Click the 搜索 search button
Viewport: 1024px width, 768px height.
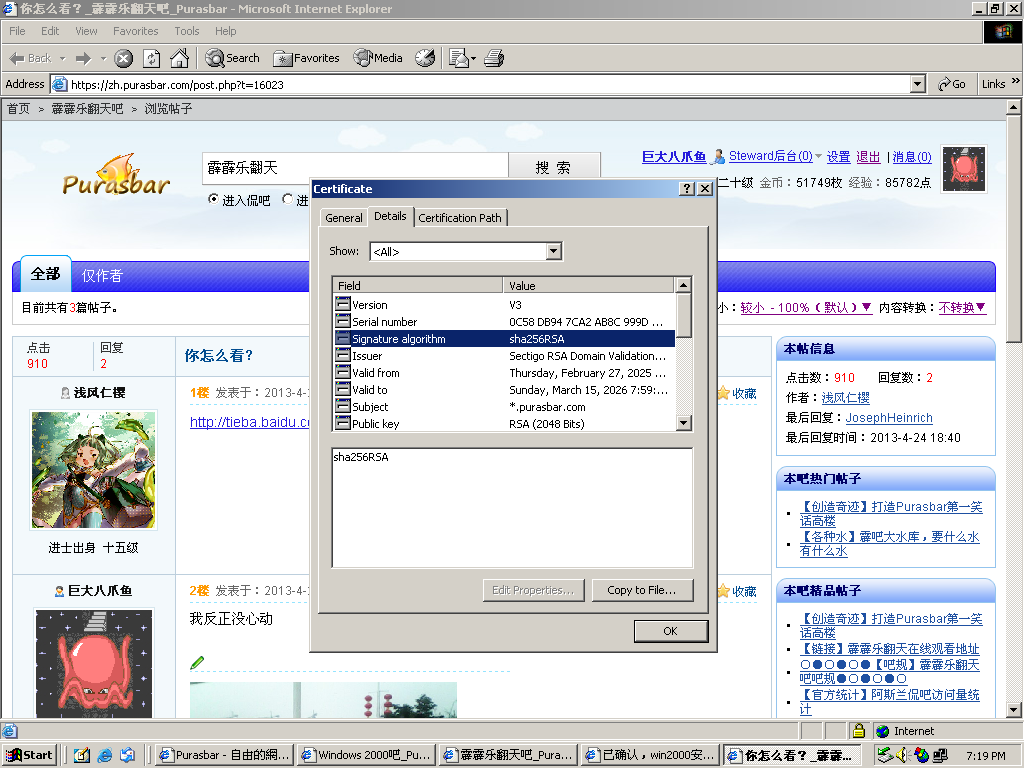(x=554, y=168)
